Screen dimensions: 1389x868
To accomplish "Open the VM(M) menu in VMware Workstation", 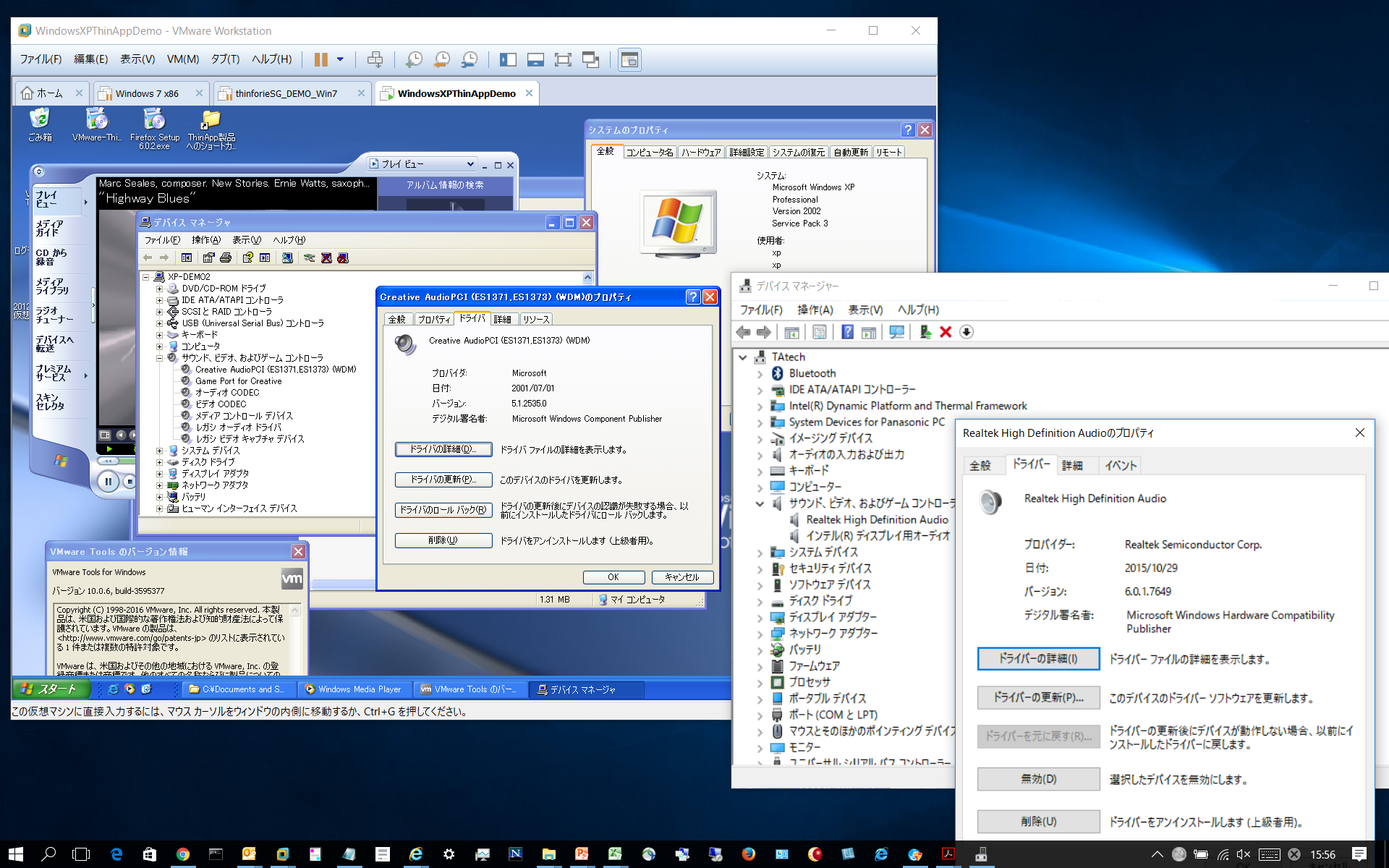I will (183, 59).
